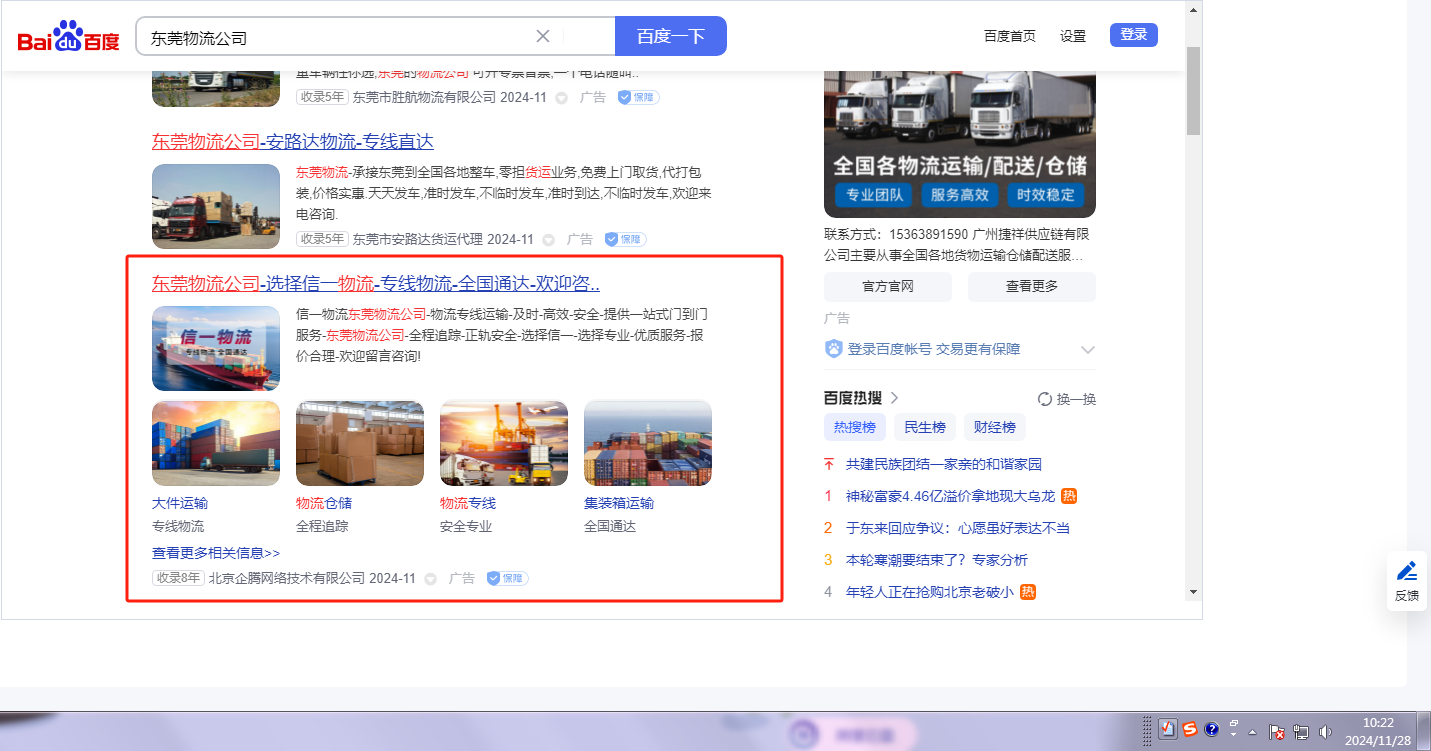Click the 热 badge beside 神秘富豪 headline
The width and height of the screenshot is (1431, 751).
pyautogui.click(x=1069, y=496)
